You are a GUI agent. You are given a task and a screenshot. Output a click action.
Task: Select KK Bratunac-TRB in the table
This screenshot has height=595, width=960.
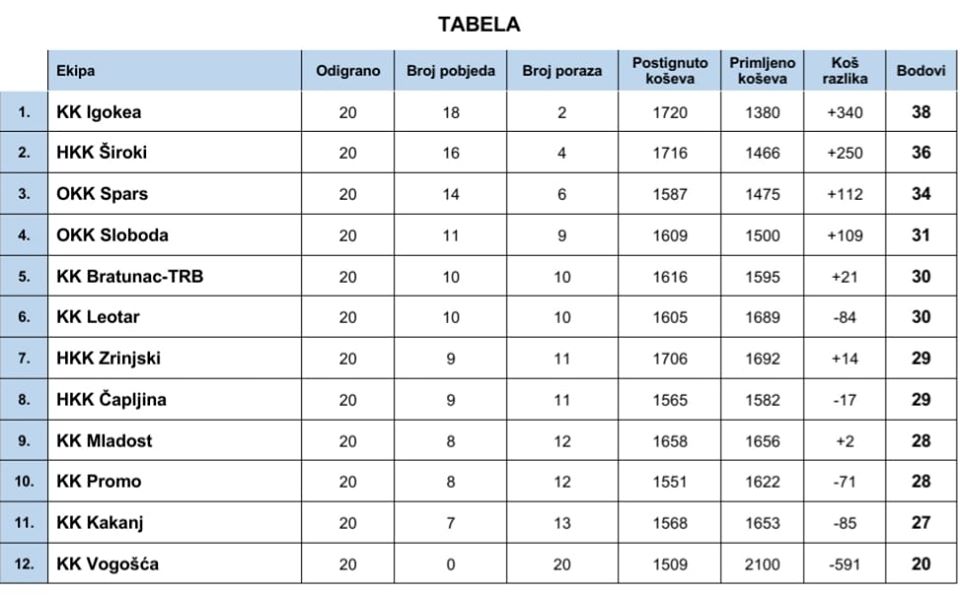point(130,276)
